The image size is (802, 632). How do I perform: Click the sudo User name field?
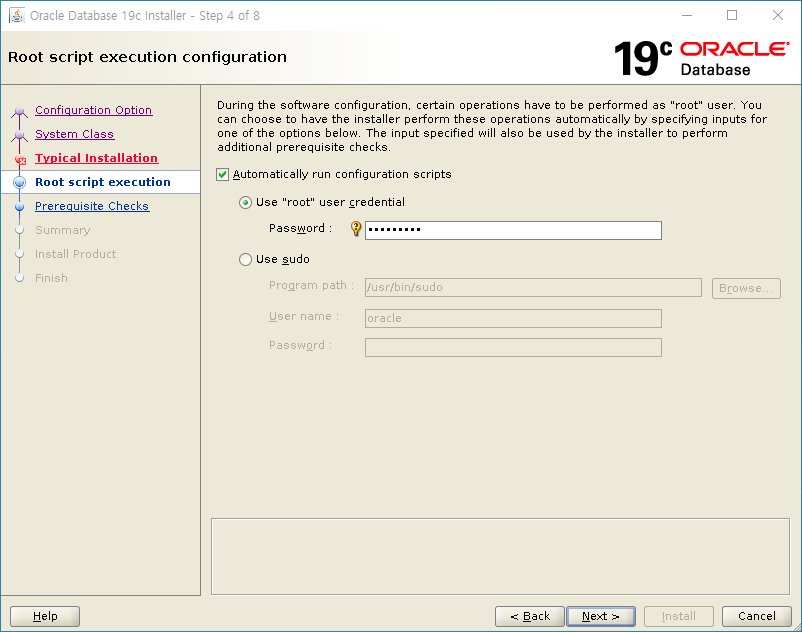[x=513, y=318]
